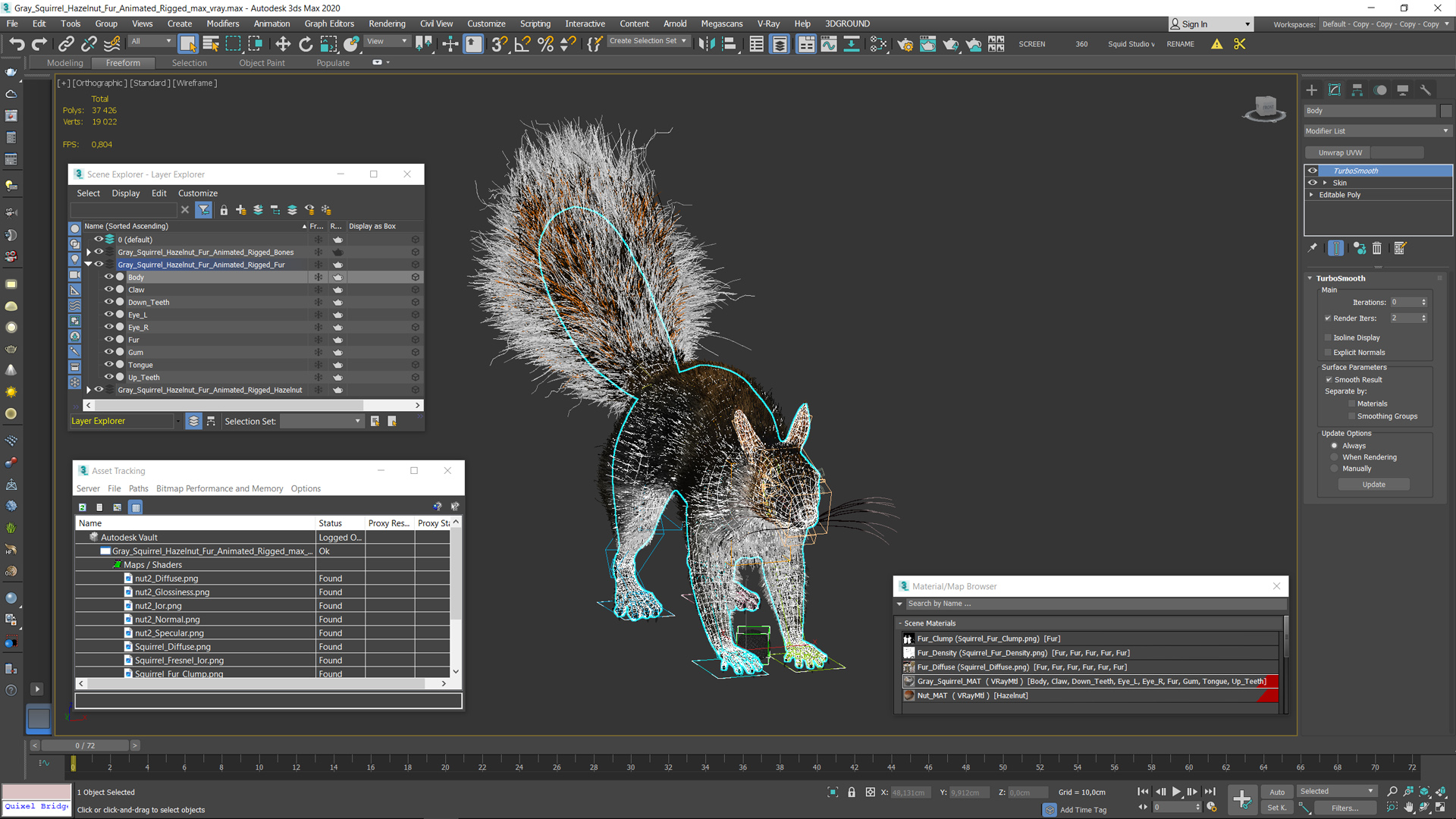Click the yellow warning triangle icon
Image resolution: width=1456 pixels, height=819 pixels.
1216,44
